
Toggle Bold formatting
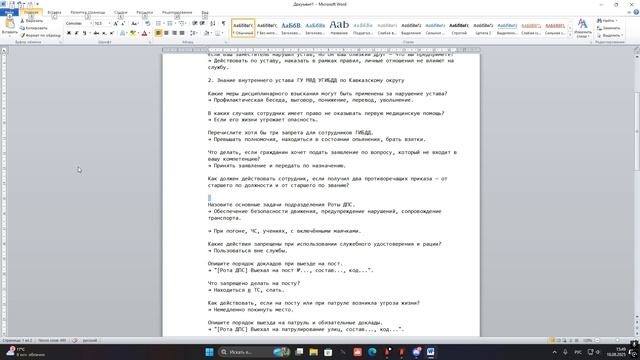click(x=69, y=33)
